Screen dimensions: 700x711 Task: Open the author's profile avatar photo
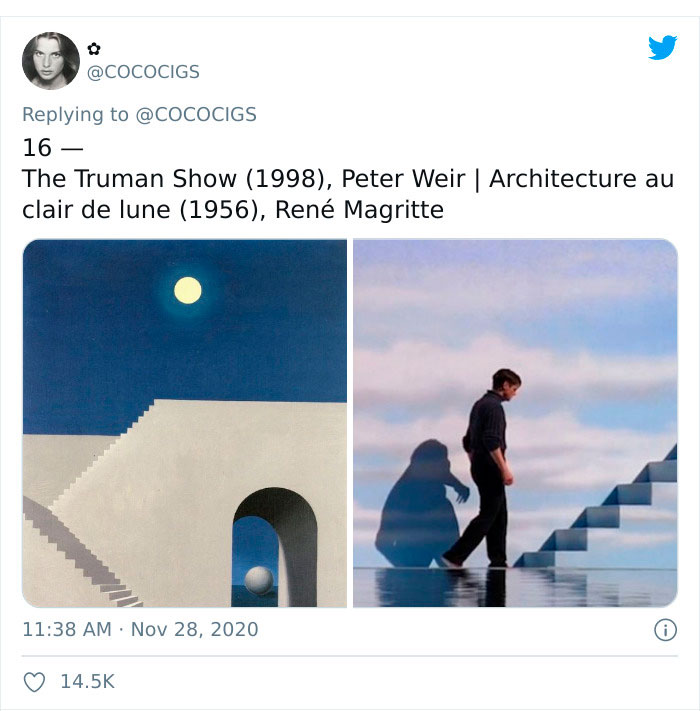coord(50,61)
